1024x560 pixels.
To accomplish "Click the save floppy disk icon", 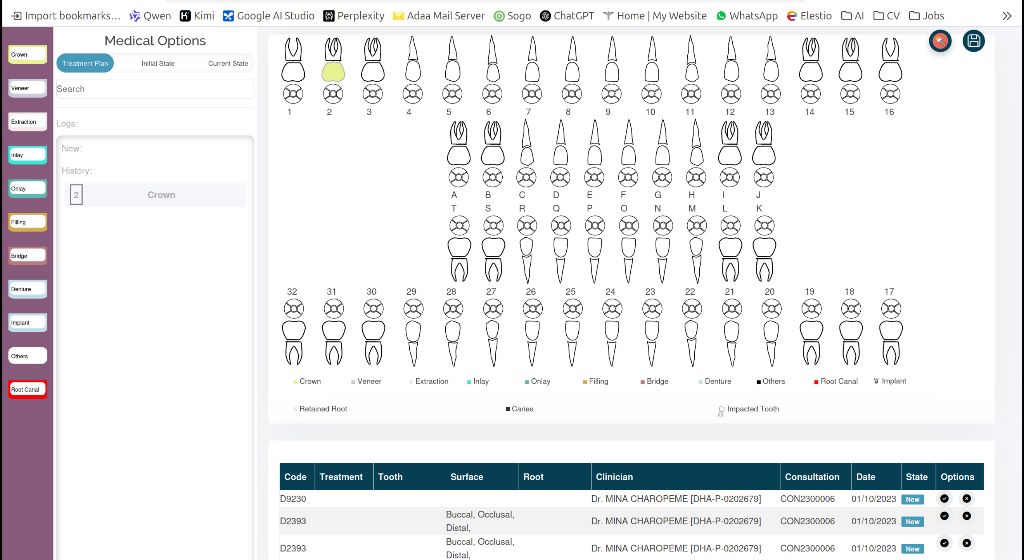I will pyautogui.click(x=973, y=41).
